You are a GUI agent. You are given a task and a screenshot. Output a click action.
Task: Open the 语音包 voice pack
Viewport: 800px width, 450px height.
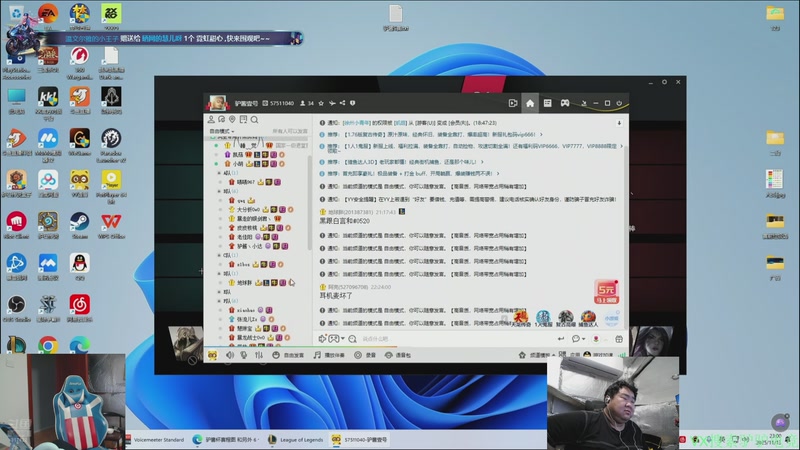398,355
